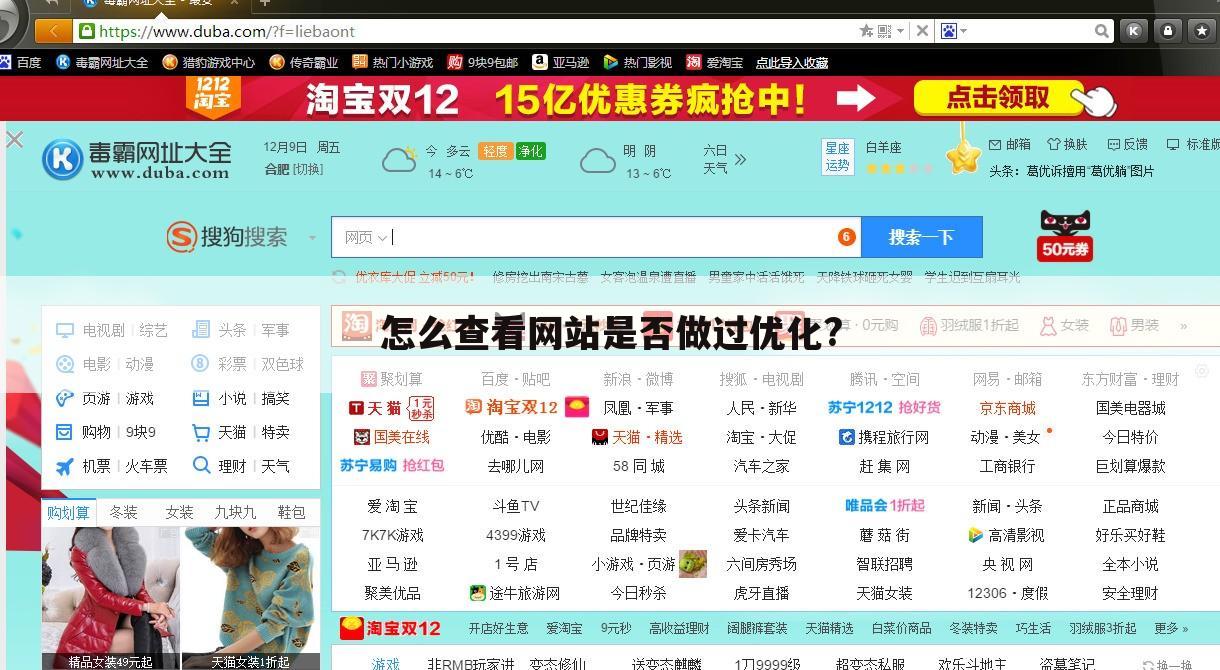1220x670 pixels.
Task: Open the 精品女装49元起 red coat thumbnail
Action: [110, 598]
